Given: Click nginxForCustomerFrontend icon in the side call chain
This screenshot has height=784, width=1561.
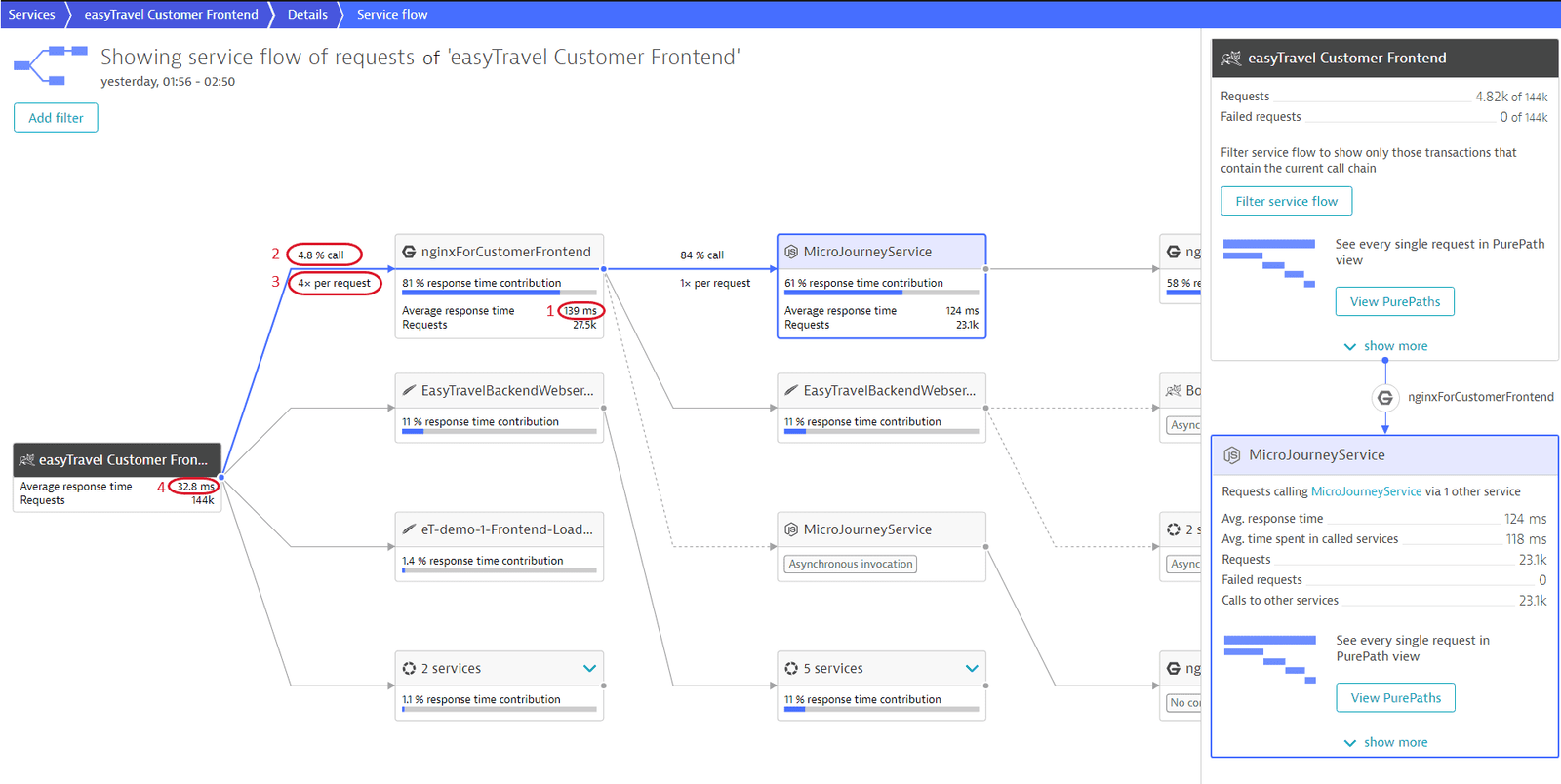Looking at the screenshot, I should [x=1384, y=397].
